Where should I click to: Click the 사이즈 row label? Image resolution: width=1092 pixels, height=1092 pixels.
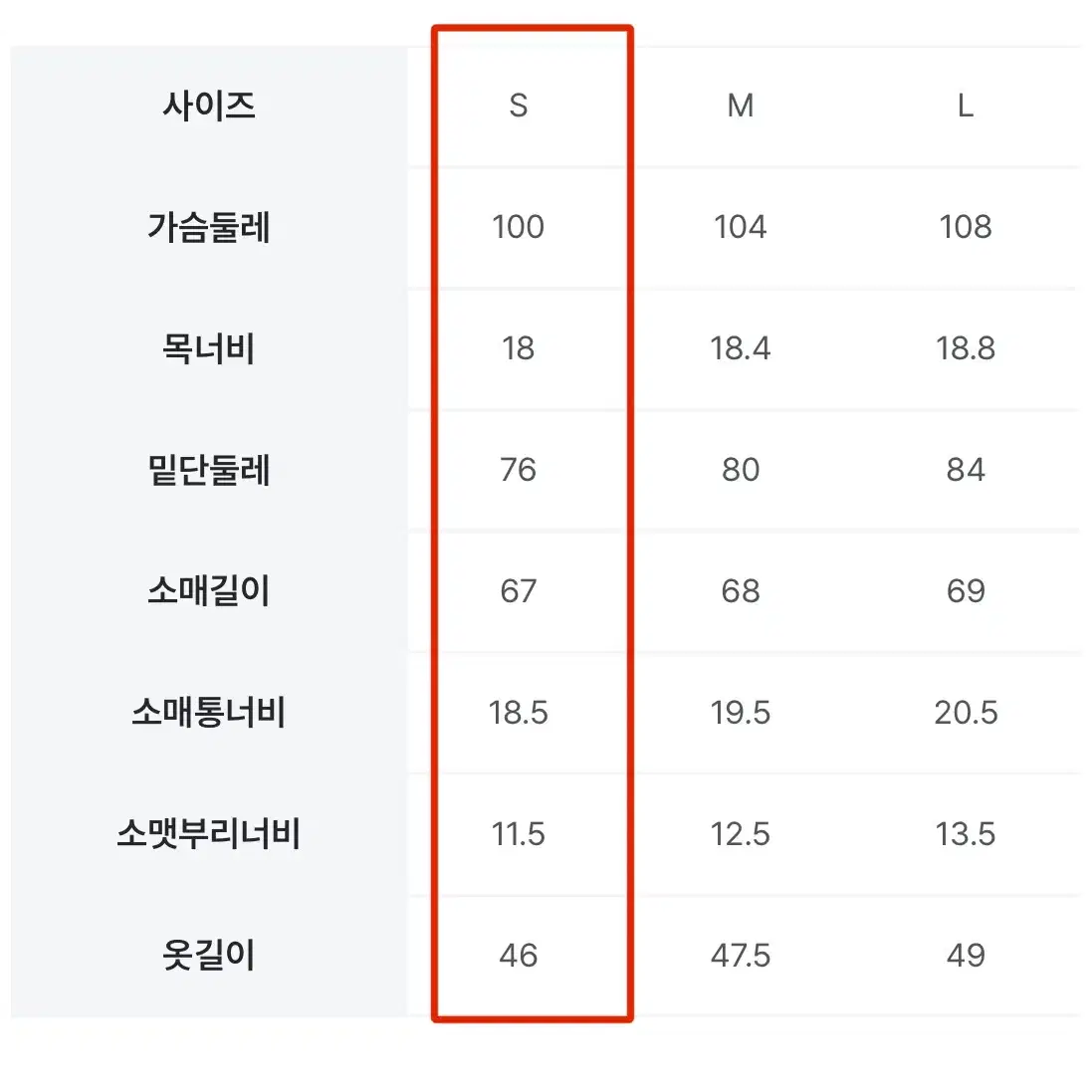click(x=209, y=106)
